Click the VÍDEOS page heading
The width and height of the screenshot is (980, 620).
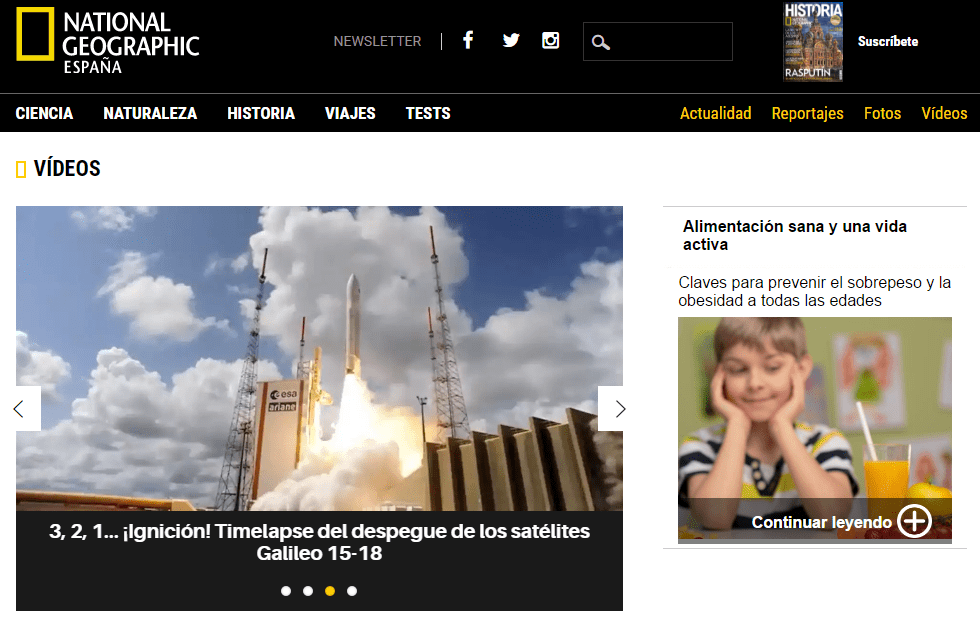click(67, 168)
